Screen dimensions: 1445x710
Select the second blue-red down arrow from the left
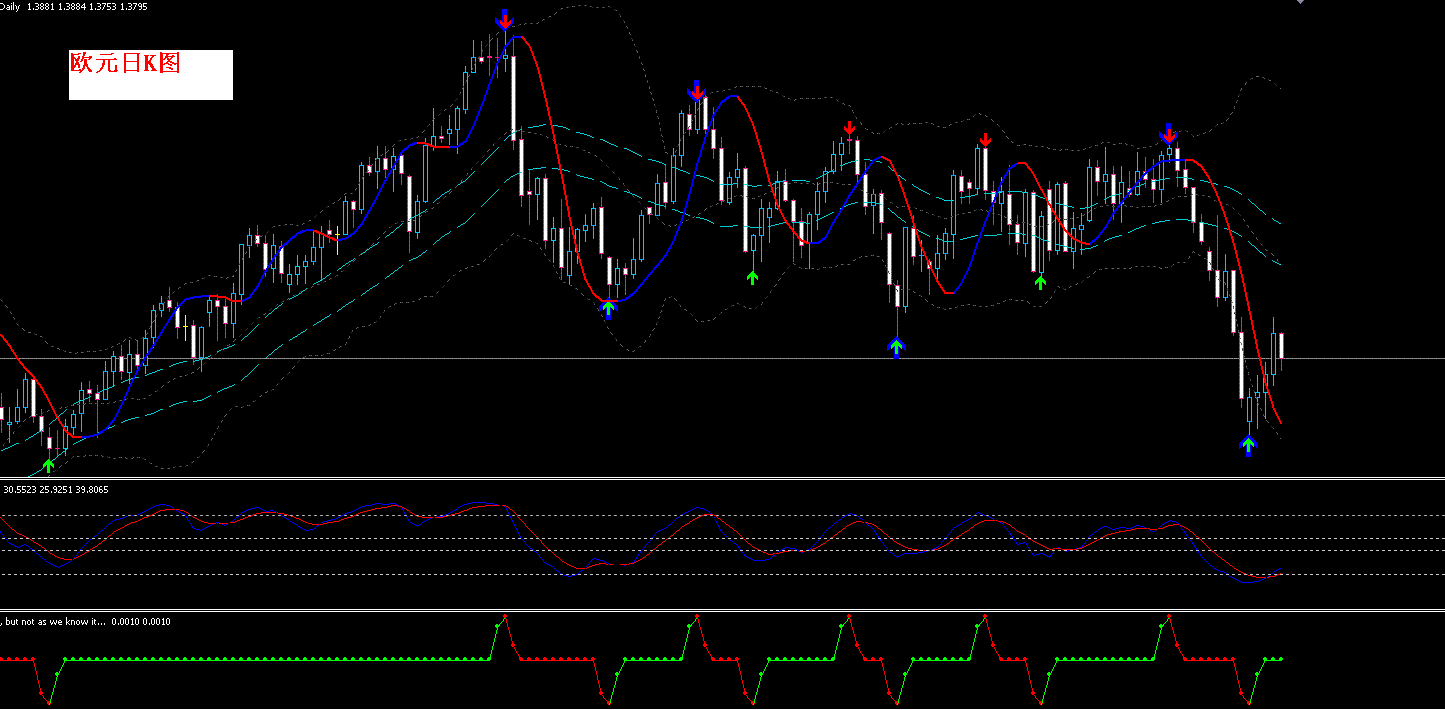697,91
